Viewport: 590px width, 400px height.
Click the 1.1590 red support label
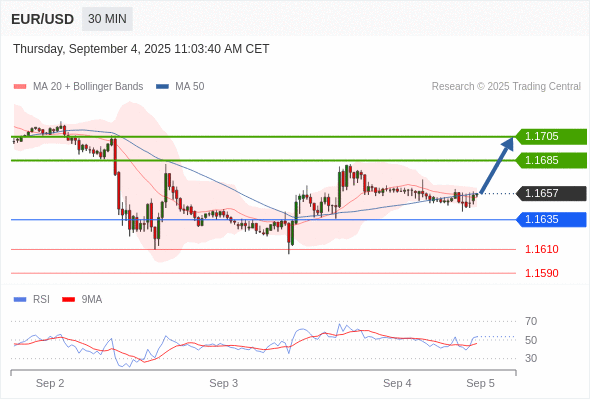542,273
